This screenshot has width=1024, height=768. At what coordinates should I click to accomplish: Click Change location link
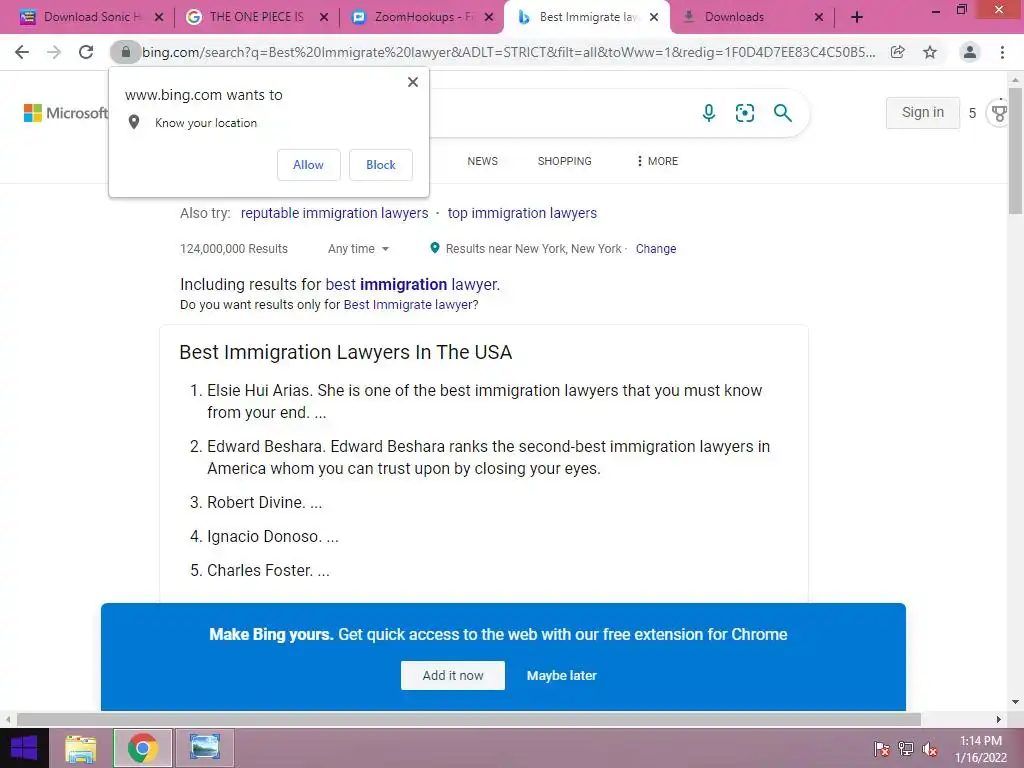coord(656,249)
